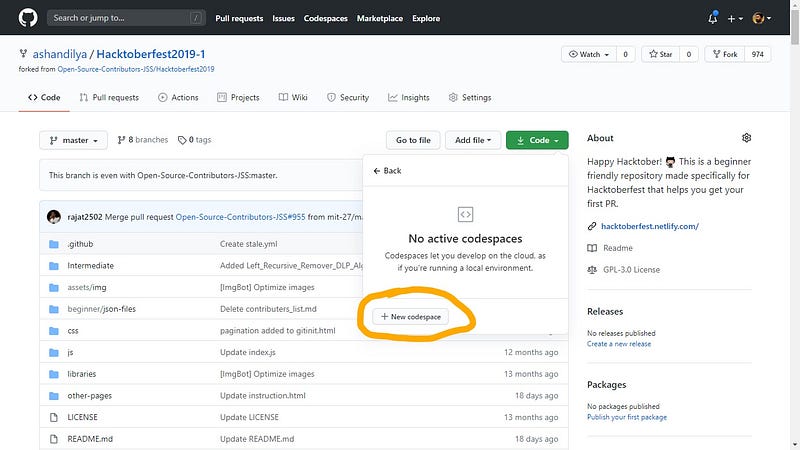Open the Projects tab
The image size is (800, 450).
click(238, 97)
